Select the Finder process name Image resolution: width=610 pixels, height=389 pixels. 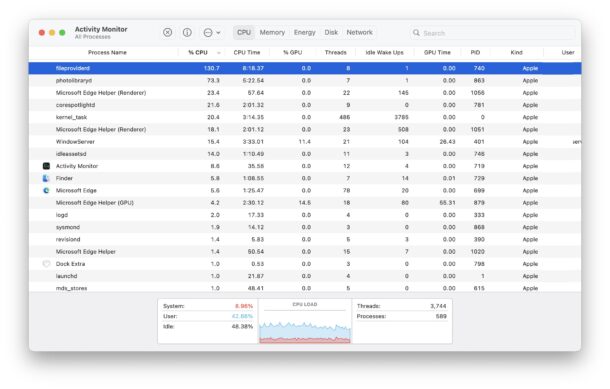[x=64, y=178]
